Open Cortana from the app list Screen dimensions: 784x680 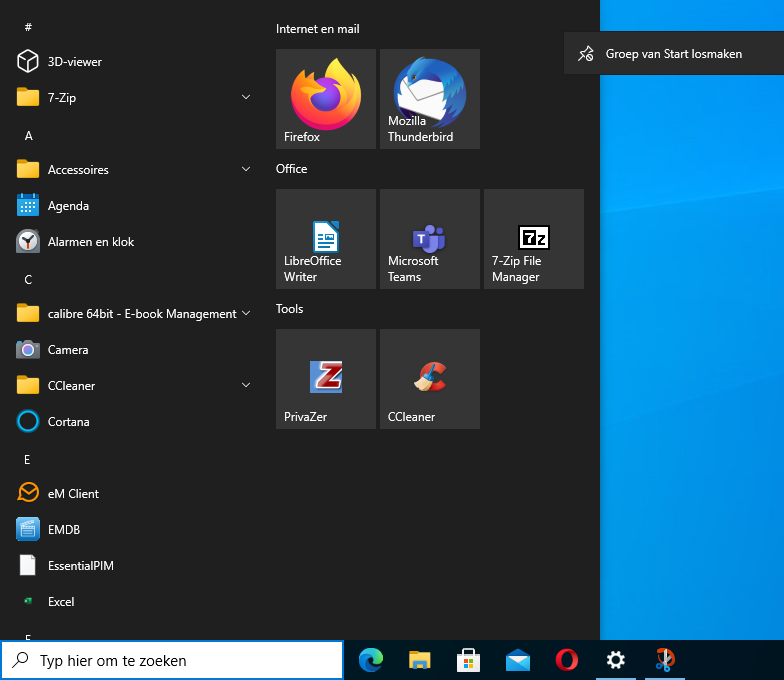[x=68, y=422]
